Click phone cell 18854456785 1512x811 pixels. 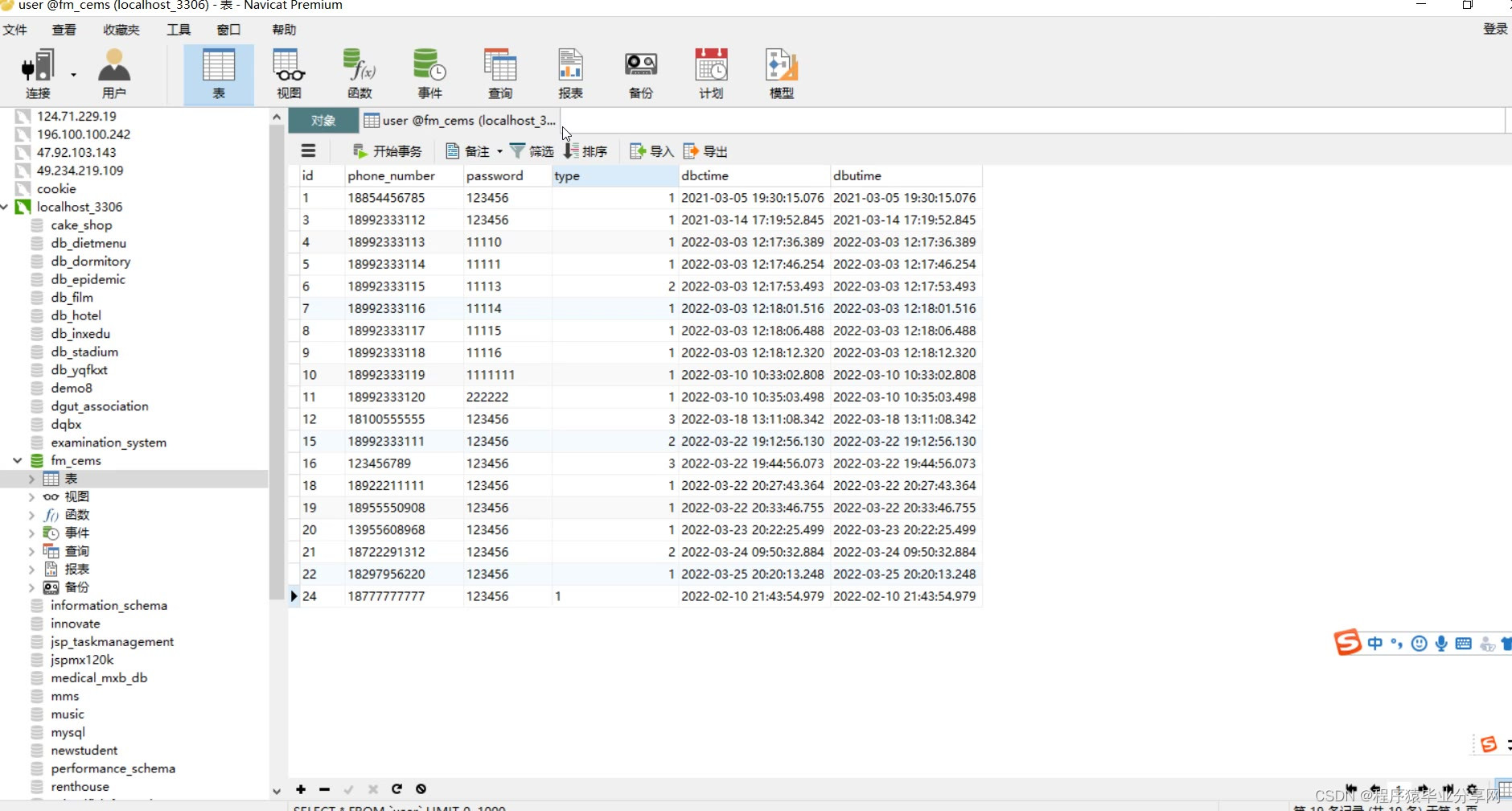[x=405, y=198]
